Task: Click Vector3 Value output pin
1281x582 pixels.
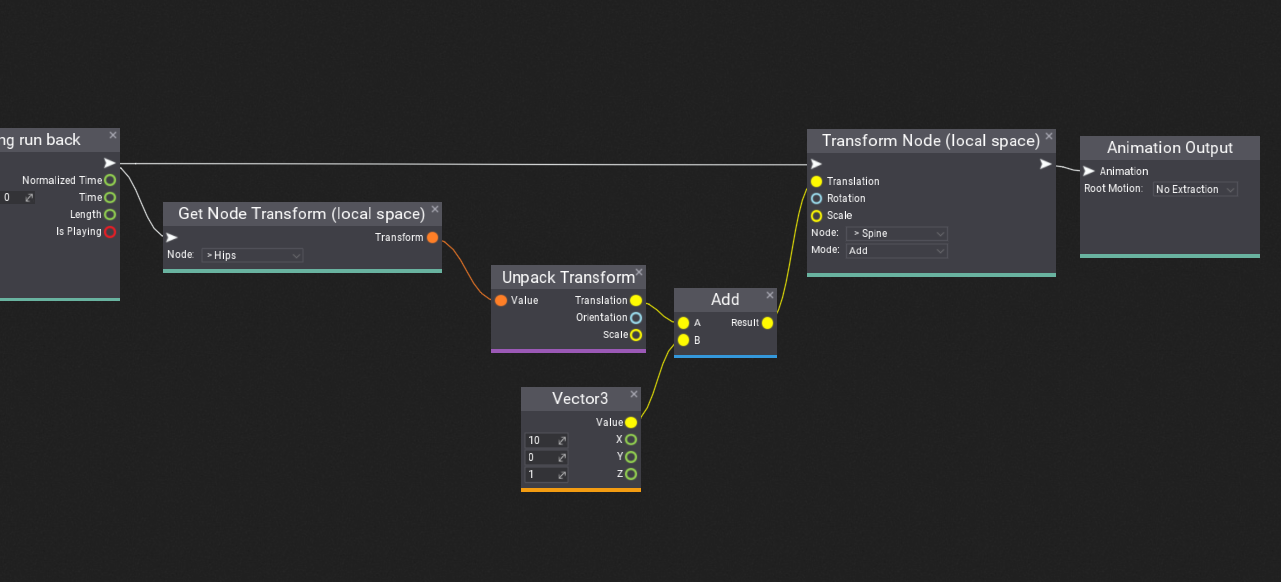Action: coord(631,422)
